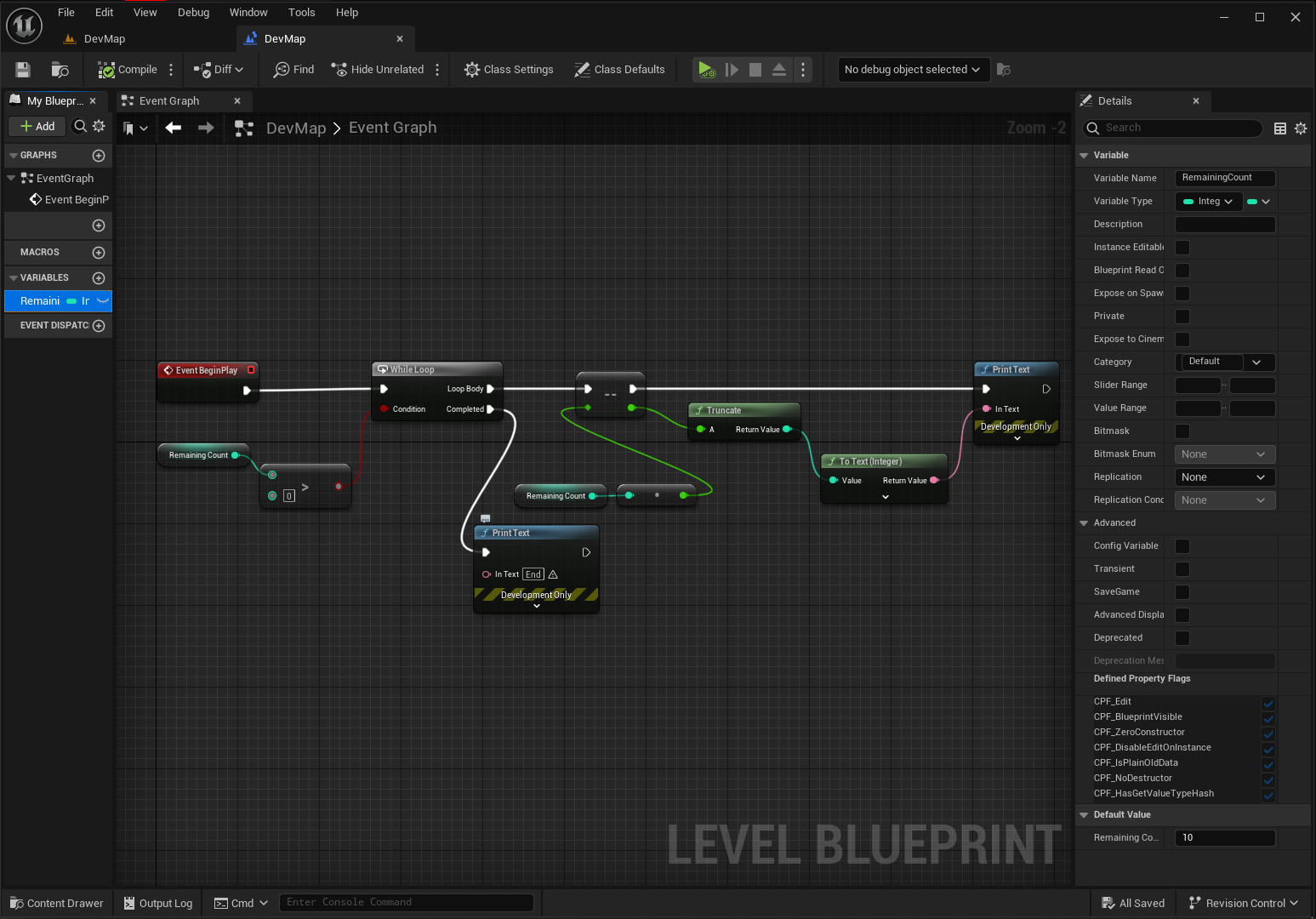Open the Edit menu
The width and height of the screenshot is (1316, 919).
[105, 13]
